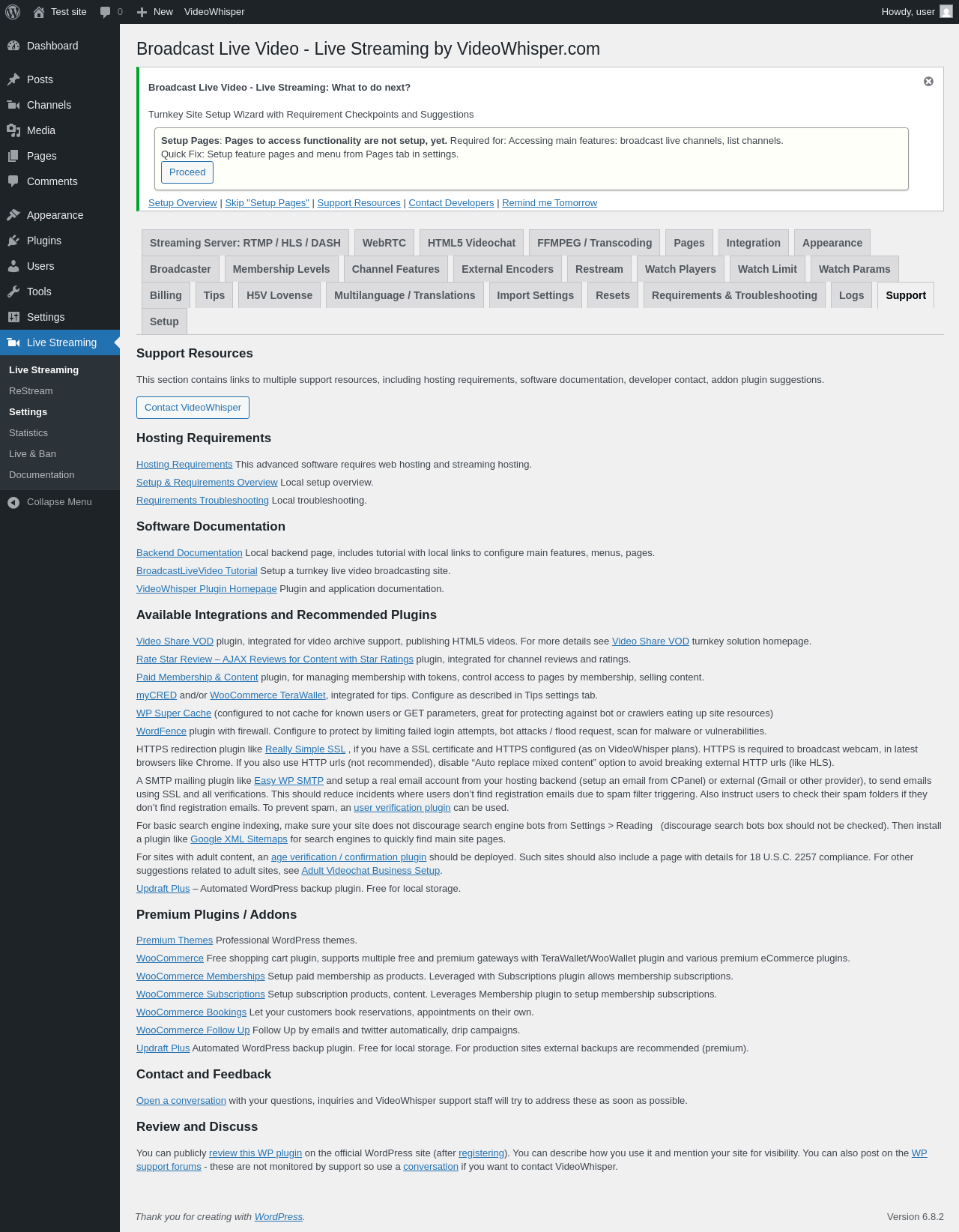Click the Channels camera icon in sidebar

point(13,105)
